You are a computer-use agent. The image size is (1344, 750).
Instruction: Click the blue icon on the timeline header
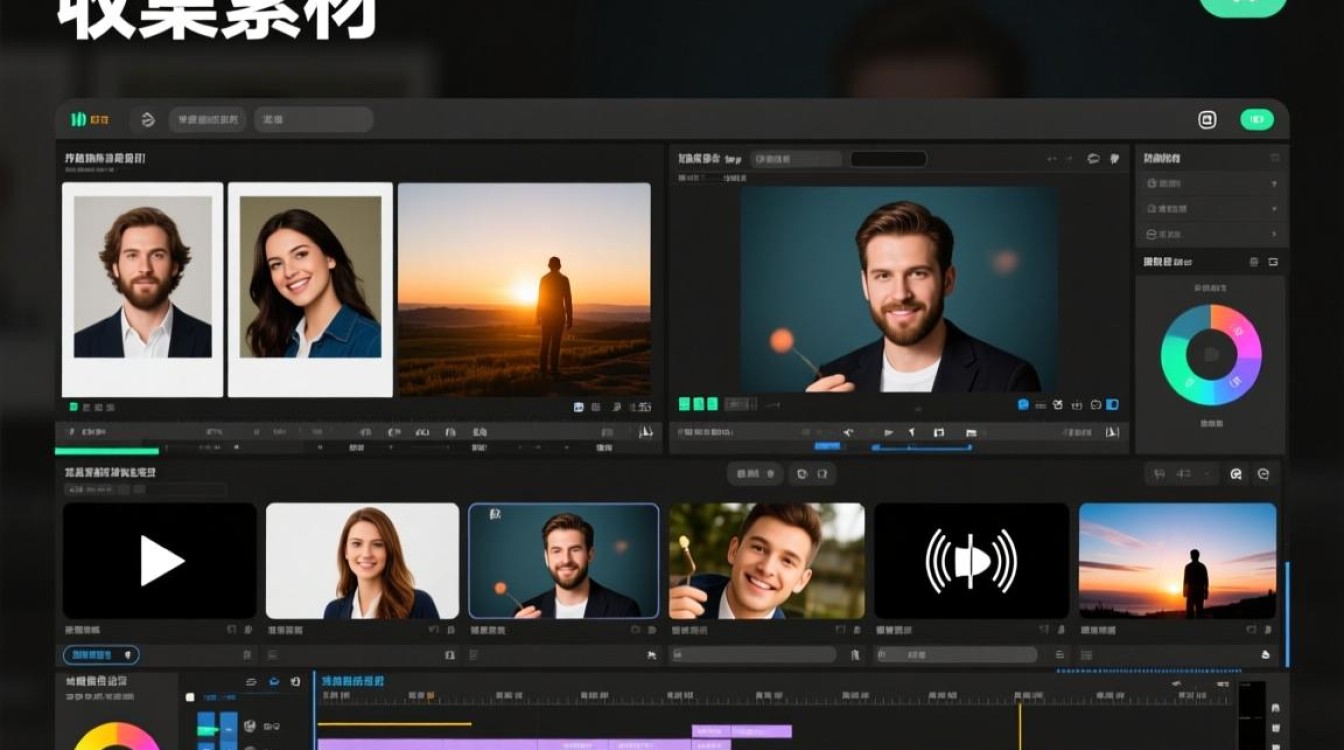pos(274,682)
